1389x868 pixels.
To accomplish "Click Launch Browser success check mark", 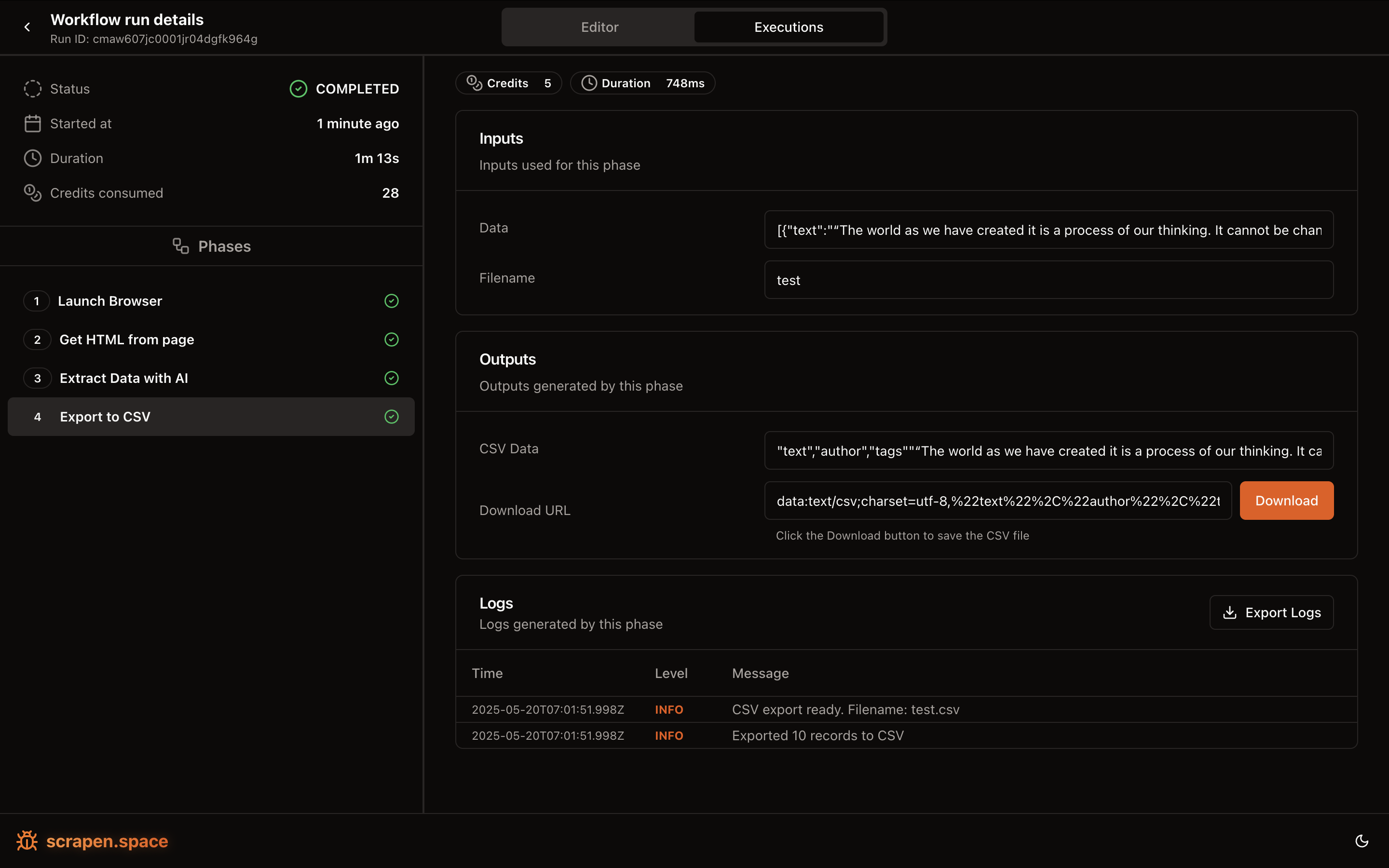I will [x=392, y=301].
